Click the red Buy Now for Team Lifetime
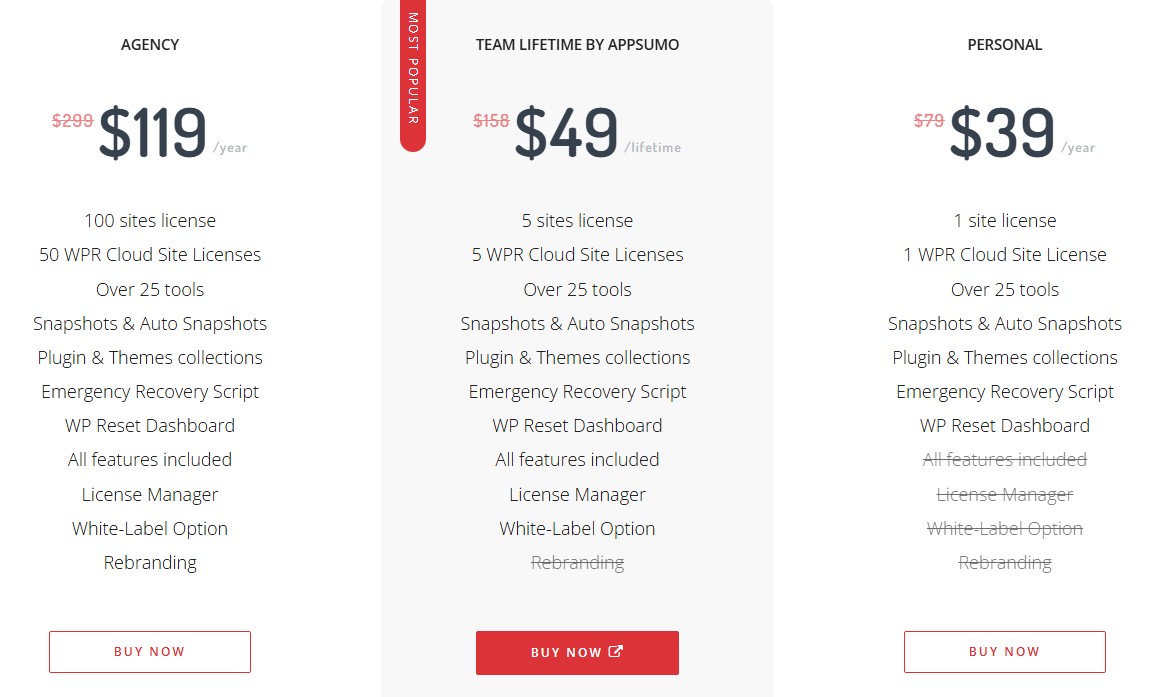The width and height of the screenshot is (1159, 697). click(567, 653)
